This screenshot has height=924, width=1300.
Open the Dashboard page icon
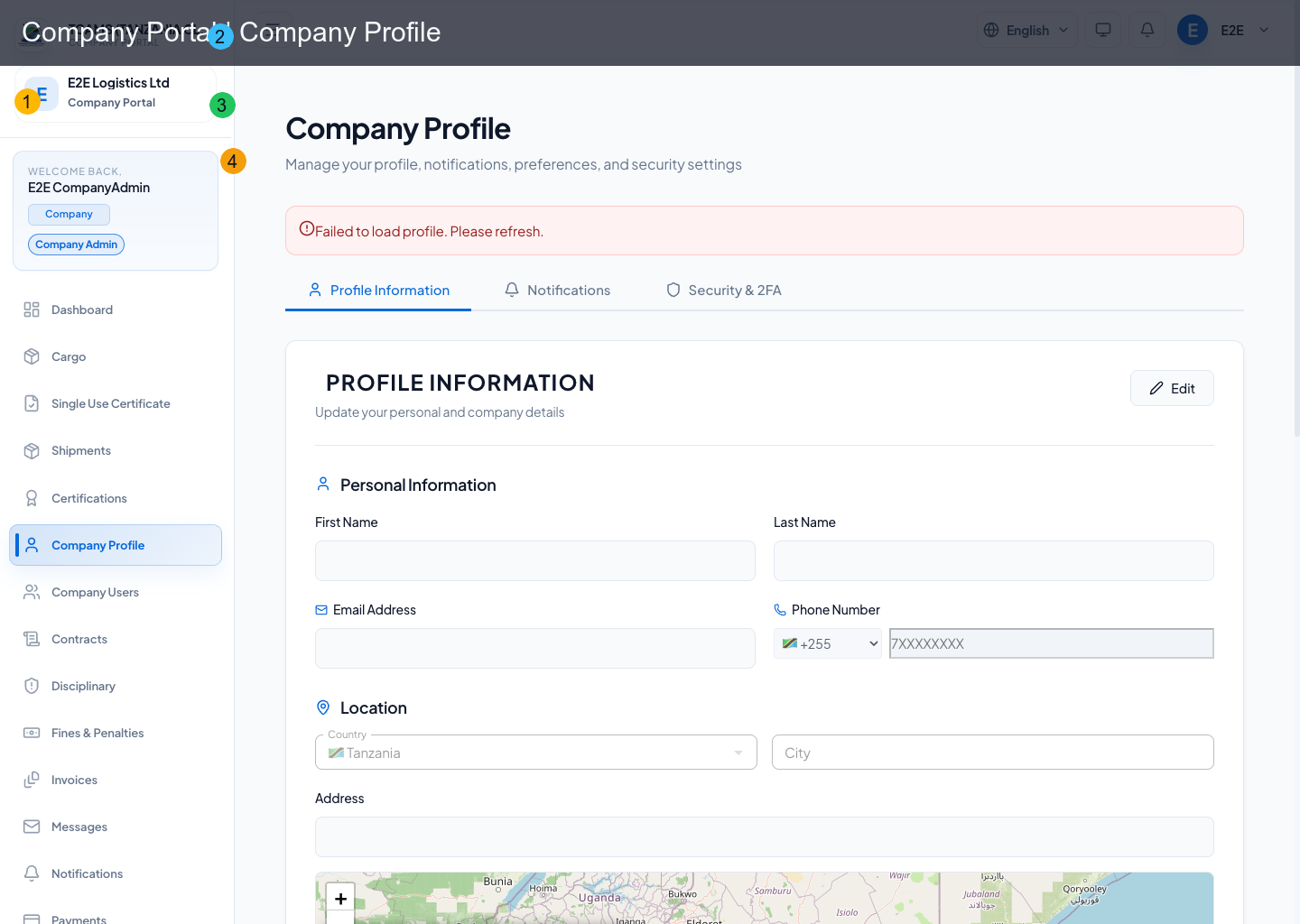[32, 310]
